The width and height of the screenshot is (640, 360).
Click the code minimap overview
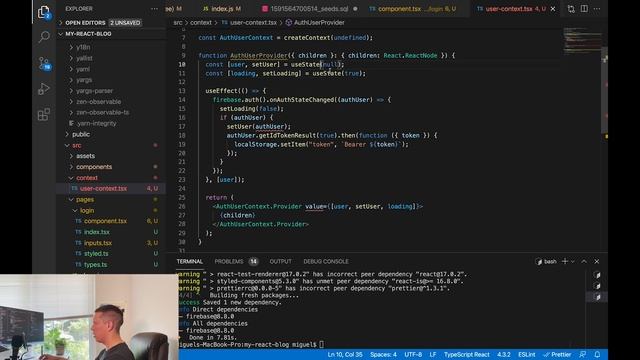582,41
